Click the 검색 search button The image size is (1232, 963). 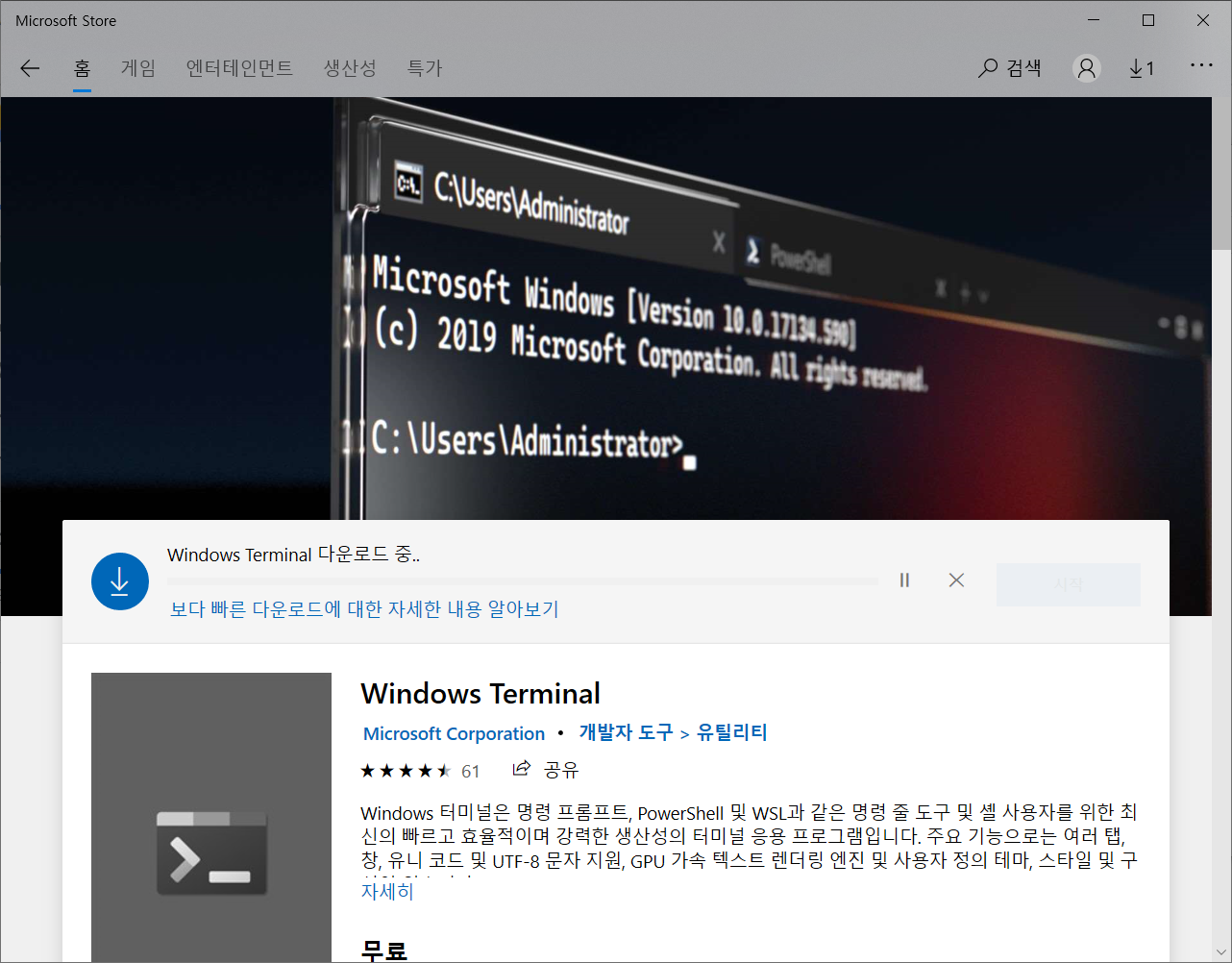click(1010, 68)
